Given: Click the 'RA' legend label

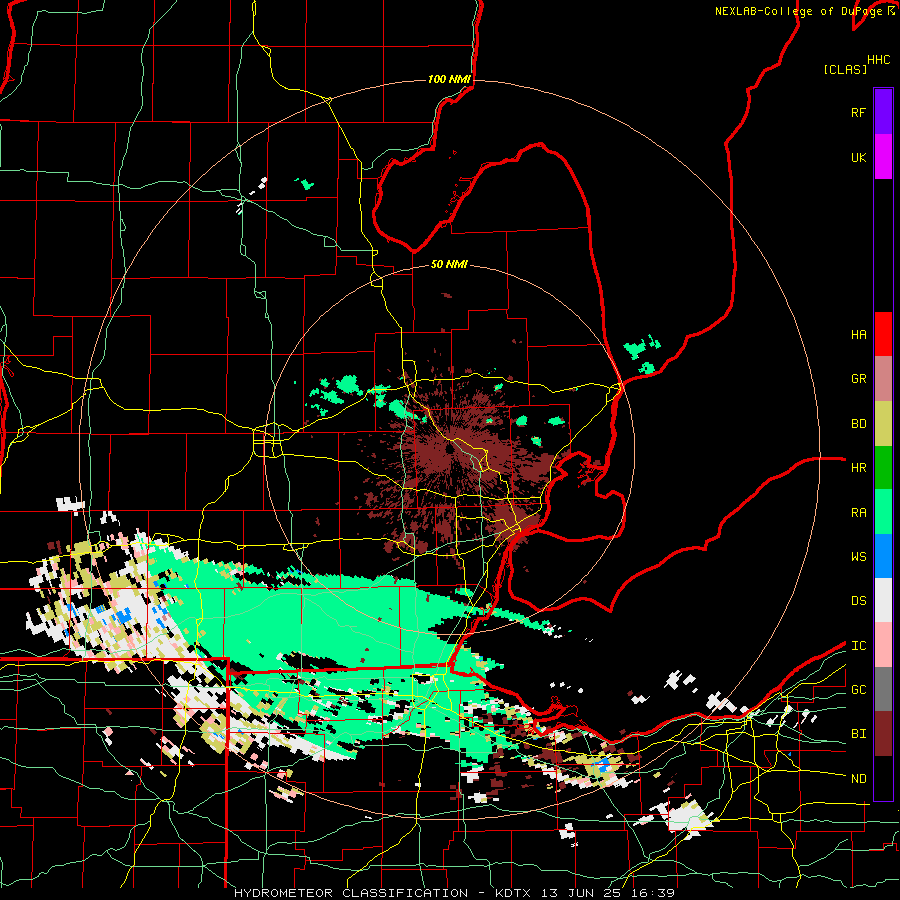Looking at the screenshot, I should (x=858, y=513).
